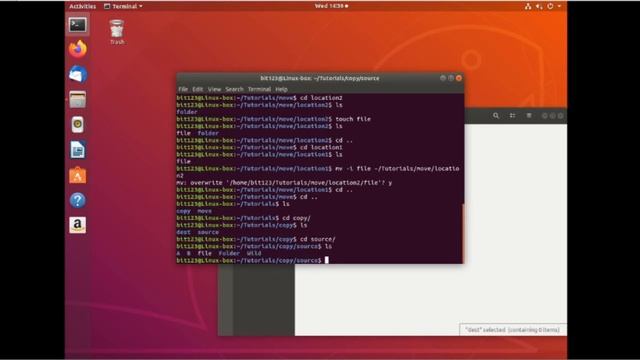Click the 'Wild' entry in ls output
This screenshot has width=640, height=360.
(254, 253)
